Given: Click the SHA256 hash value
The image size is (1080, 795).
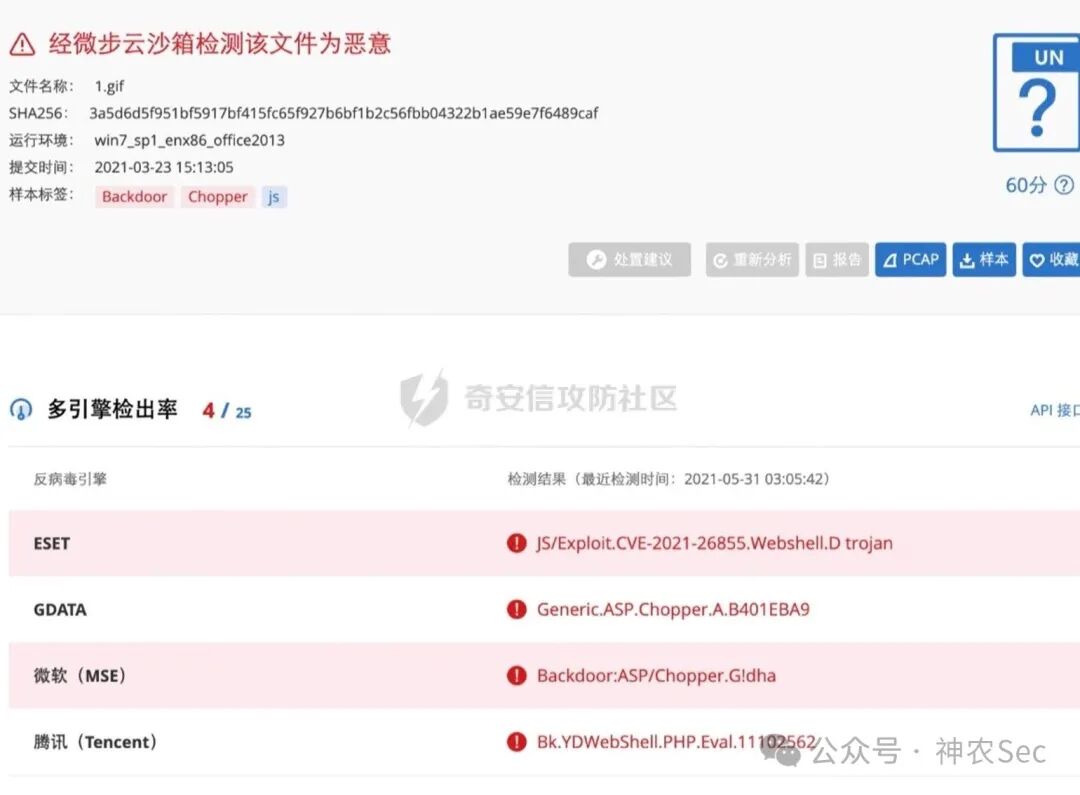Looking at the screenshot, I should [x=342, y=112].
